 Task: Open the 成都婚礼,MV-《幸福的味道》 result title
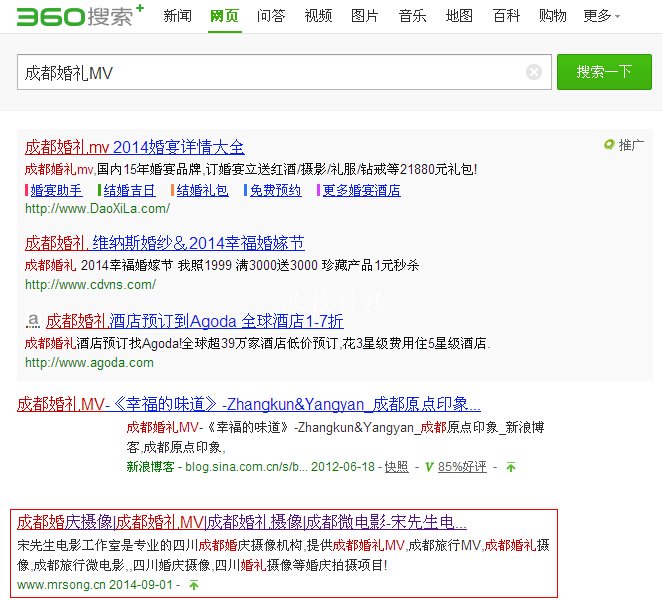(x=248, y=405)
